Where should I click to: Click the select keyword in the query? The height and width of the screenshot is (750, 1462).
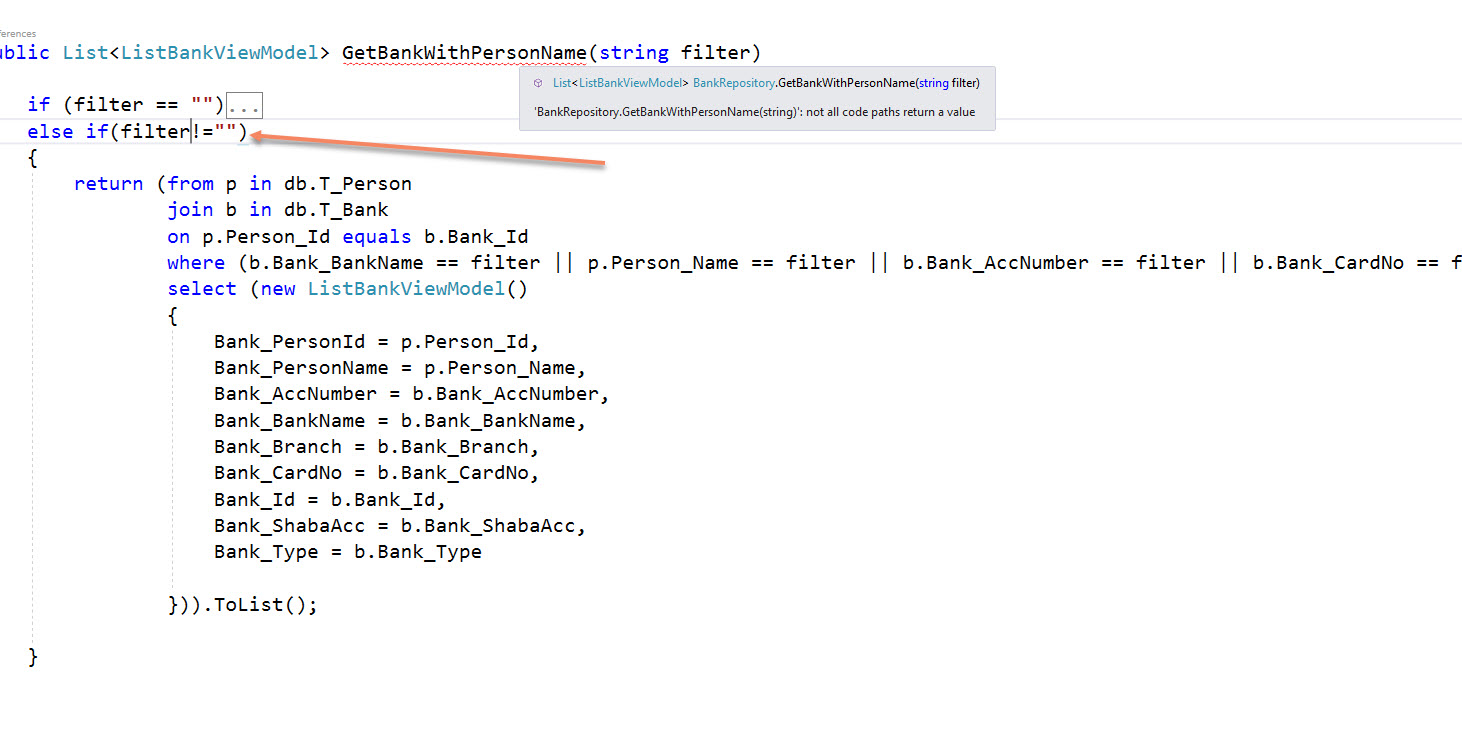coord(201,289)
